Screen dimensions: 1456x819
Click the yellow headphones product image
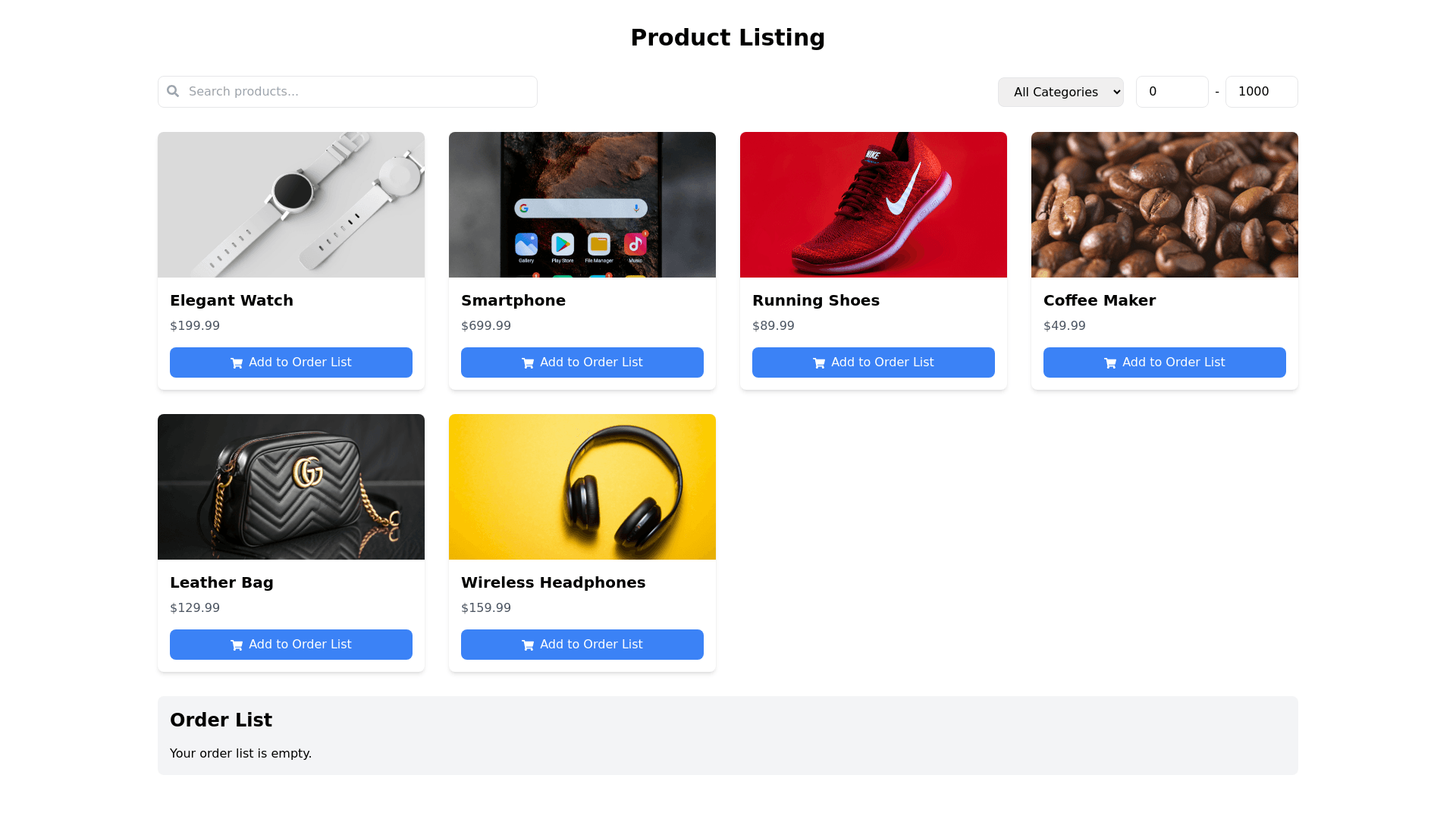point(582,487)
